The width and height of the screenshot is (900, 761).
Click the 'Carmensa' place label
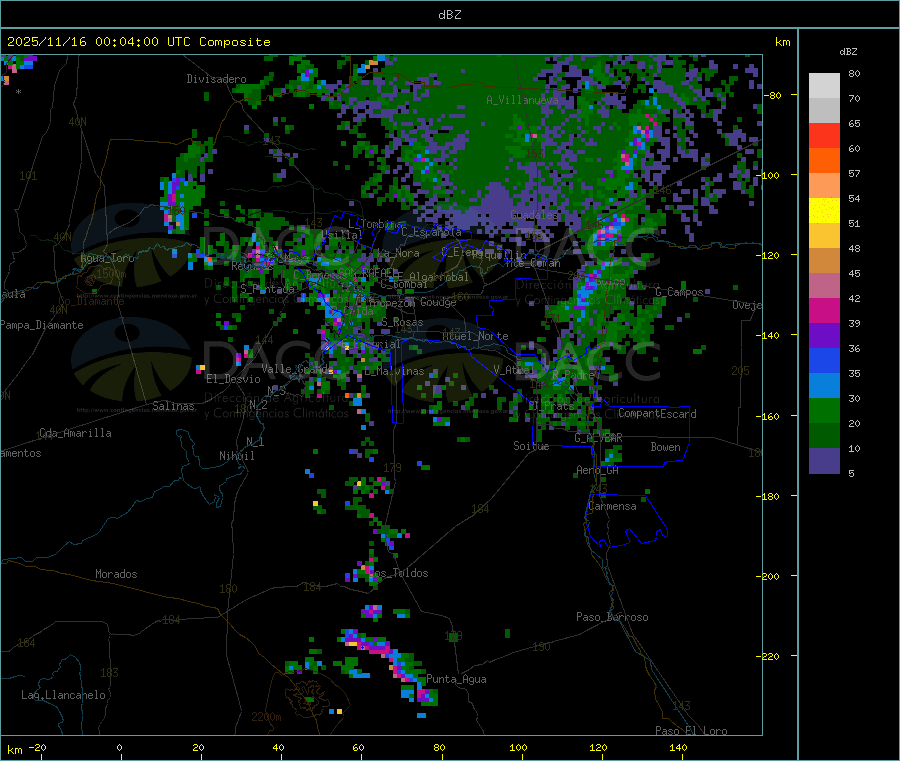(x=612, y=506)
